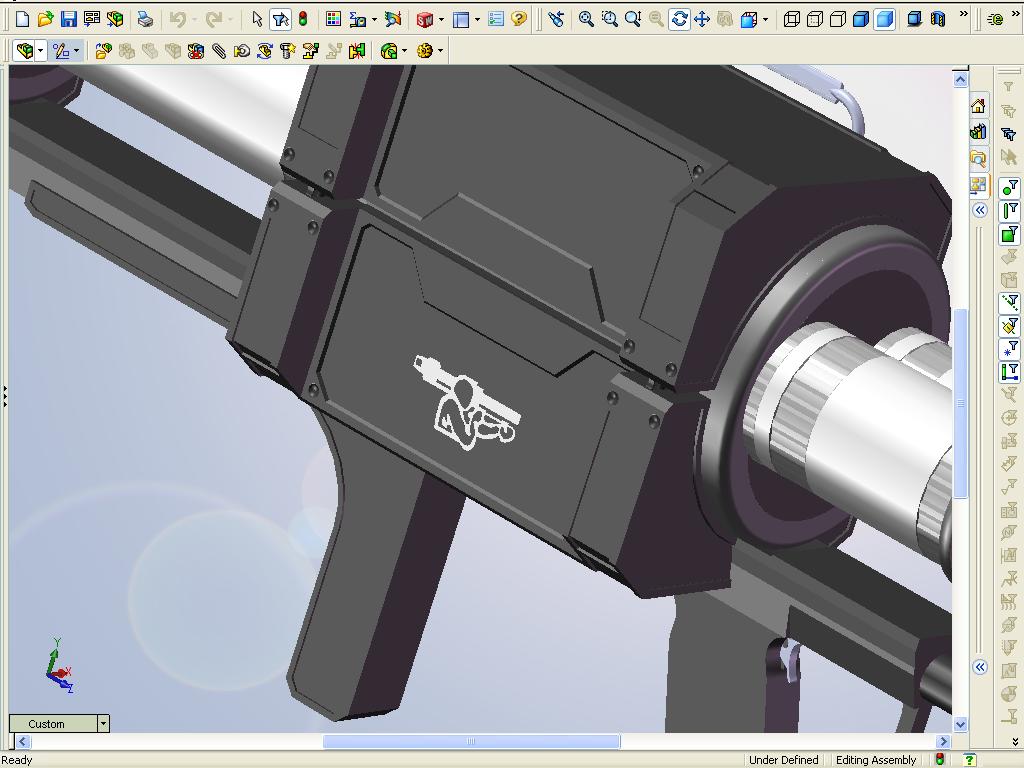Click the Open folder icon
This screenshot has height=768, width=1024.
45,19
